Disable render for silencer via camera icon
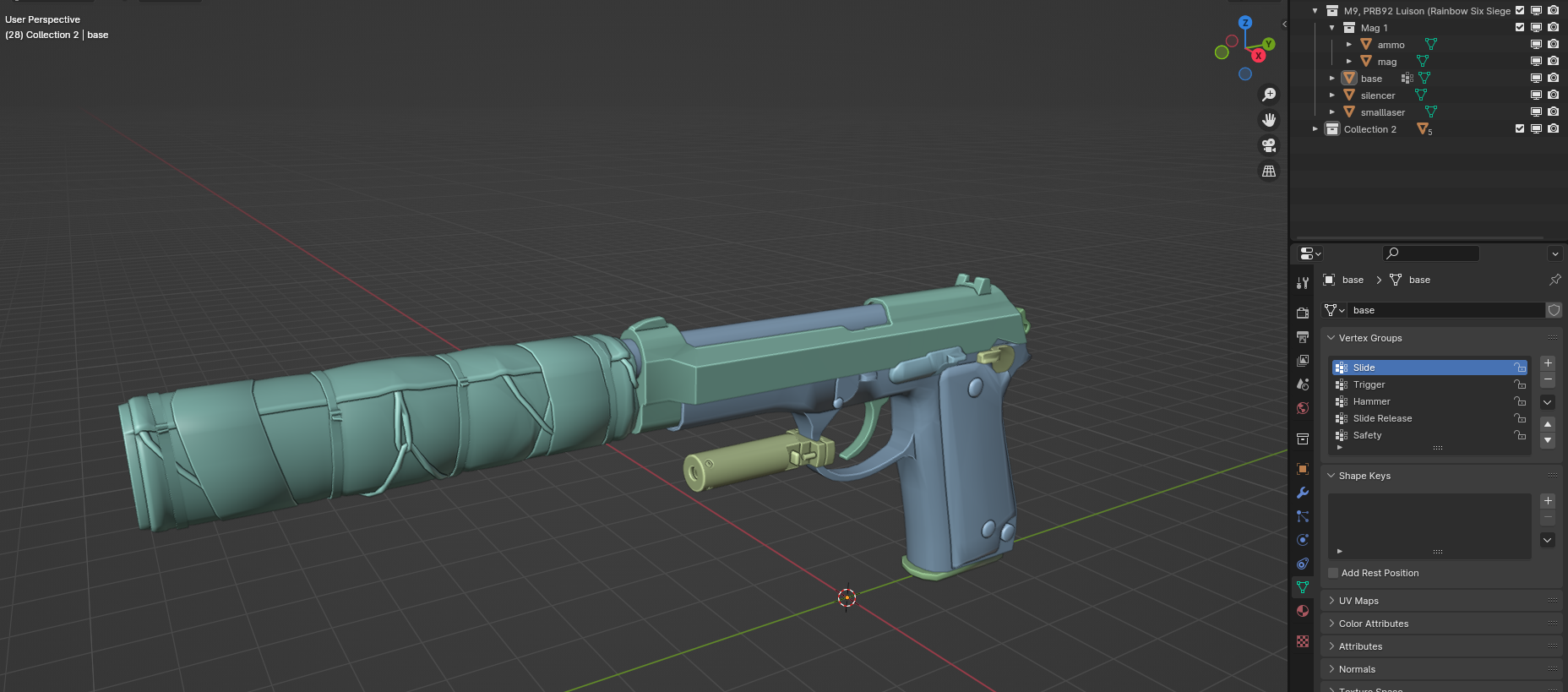 (1553, 95)
